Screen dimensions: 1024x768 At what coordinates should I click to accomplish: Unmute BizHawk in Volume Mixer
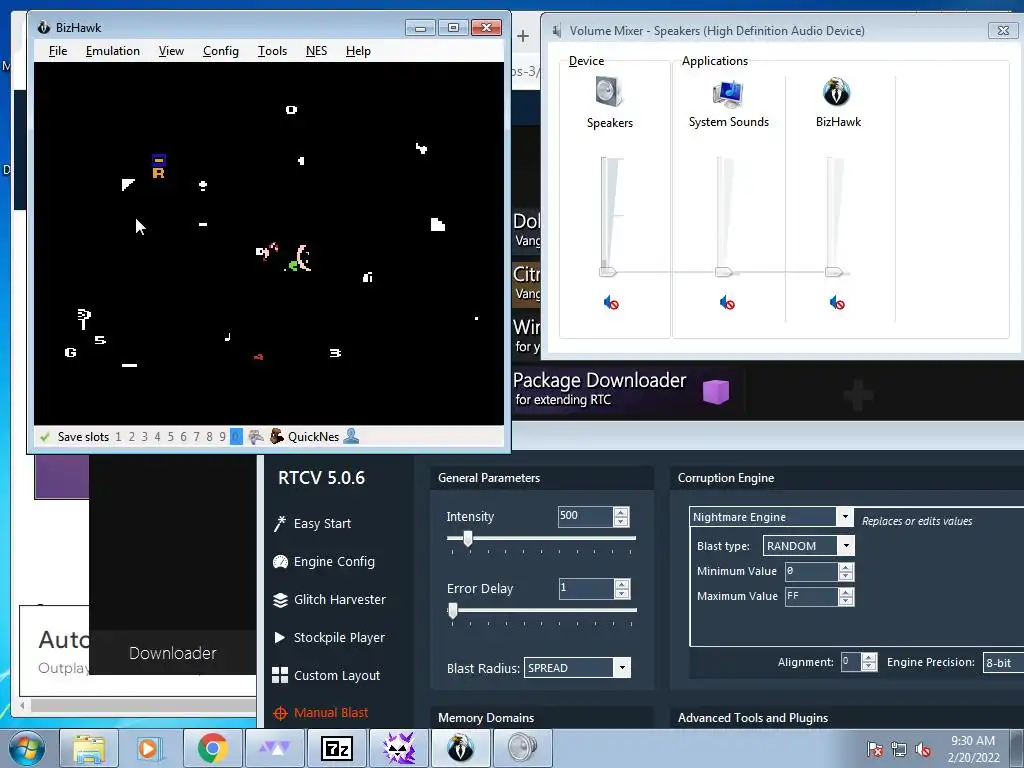(x=837, y=302)
